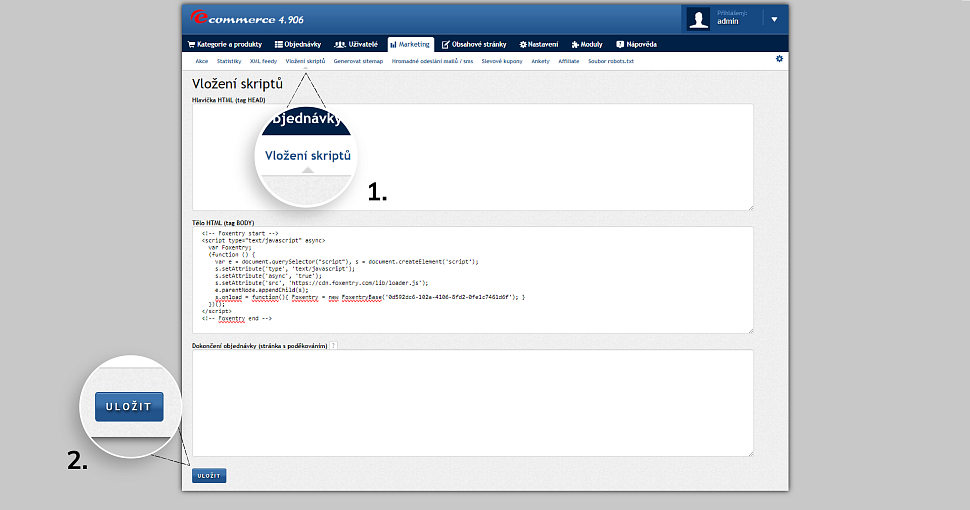
Task: Open XML feedy link
Action: (x=264, y=61)
